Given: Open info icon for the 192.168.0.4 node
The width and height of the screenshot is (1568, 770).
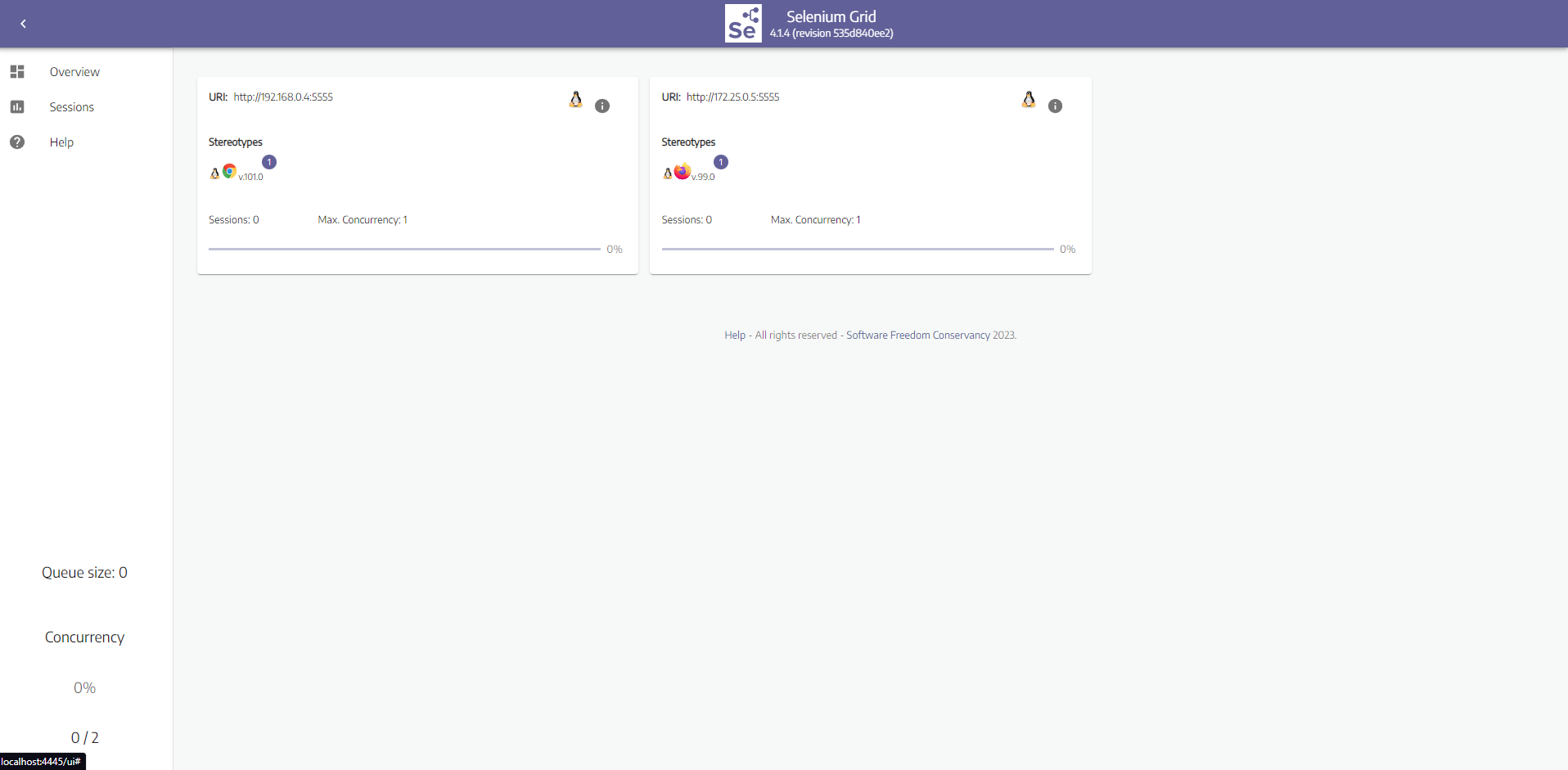Looking at the screenshot, I should 602,106.
